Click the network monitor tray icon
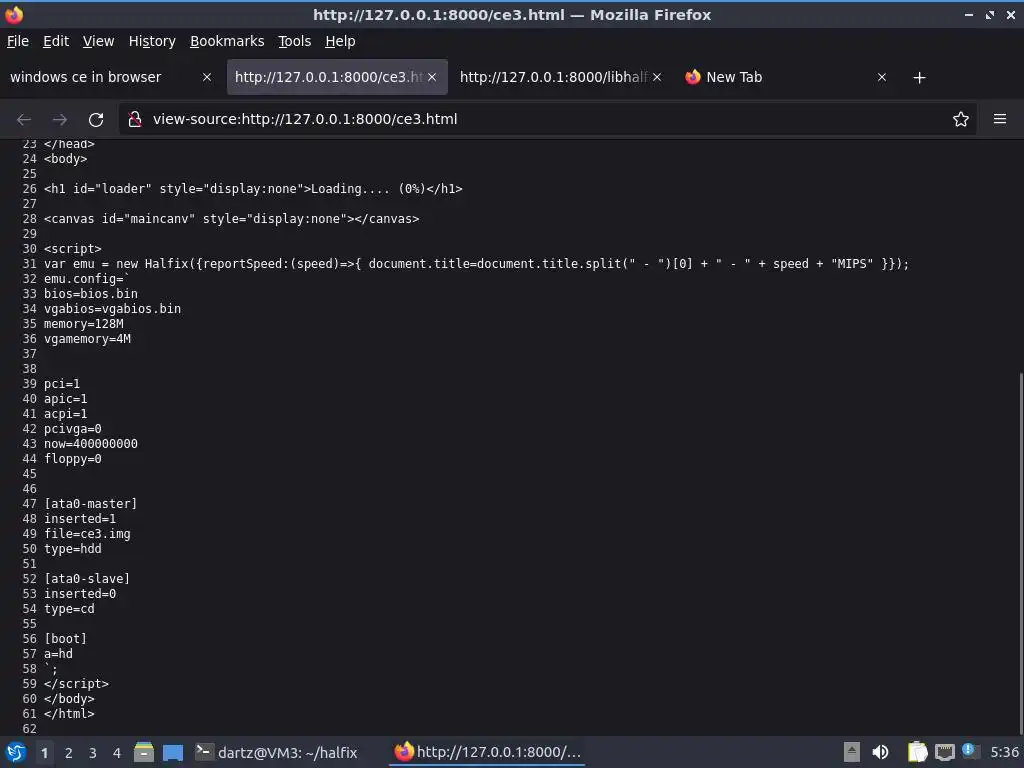Image resolution: width=1024 pixels, height=768 pixels. pyautogui.click(x=945, y=752)
